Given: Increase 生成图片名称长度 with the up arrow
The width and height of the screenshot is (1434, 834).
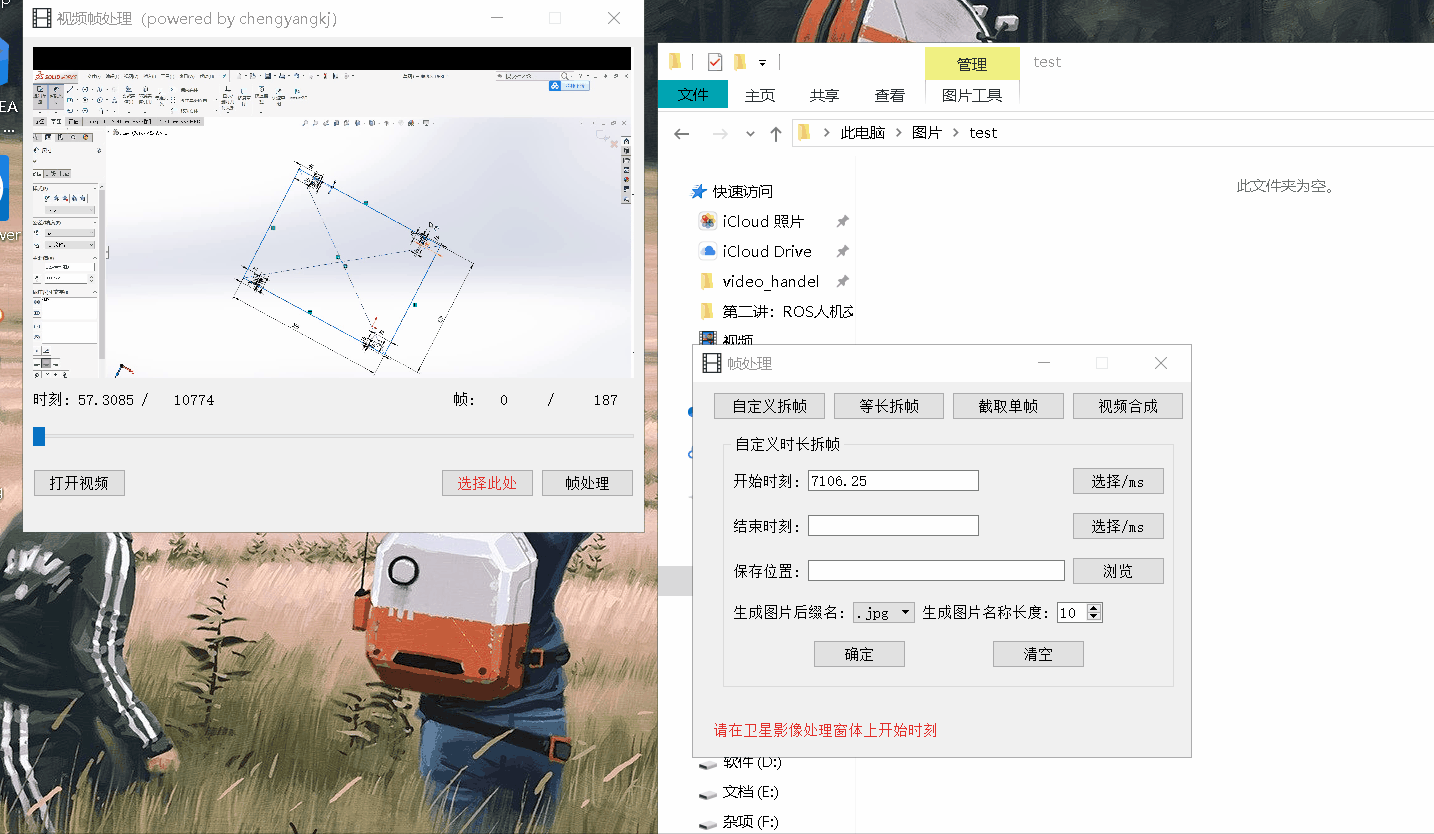Looking at the screenshot, I should coord(1094,608).
